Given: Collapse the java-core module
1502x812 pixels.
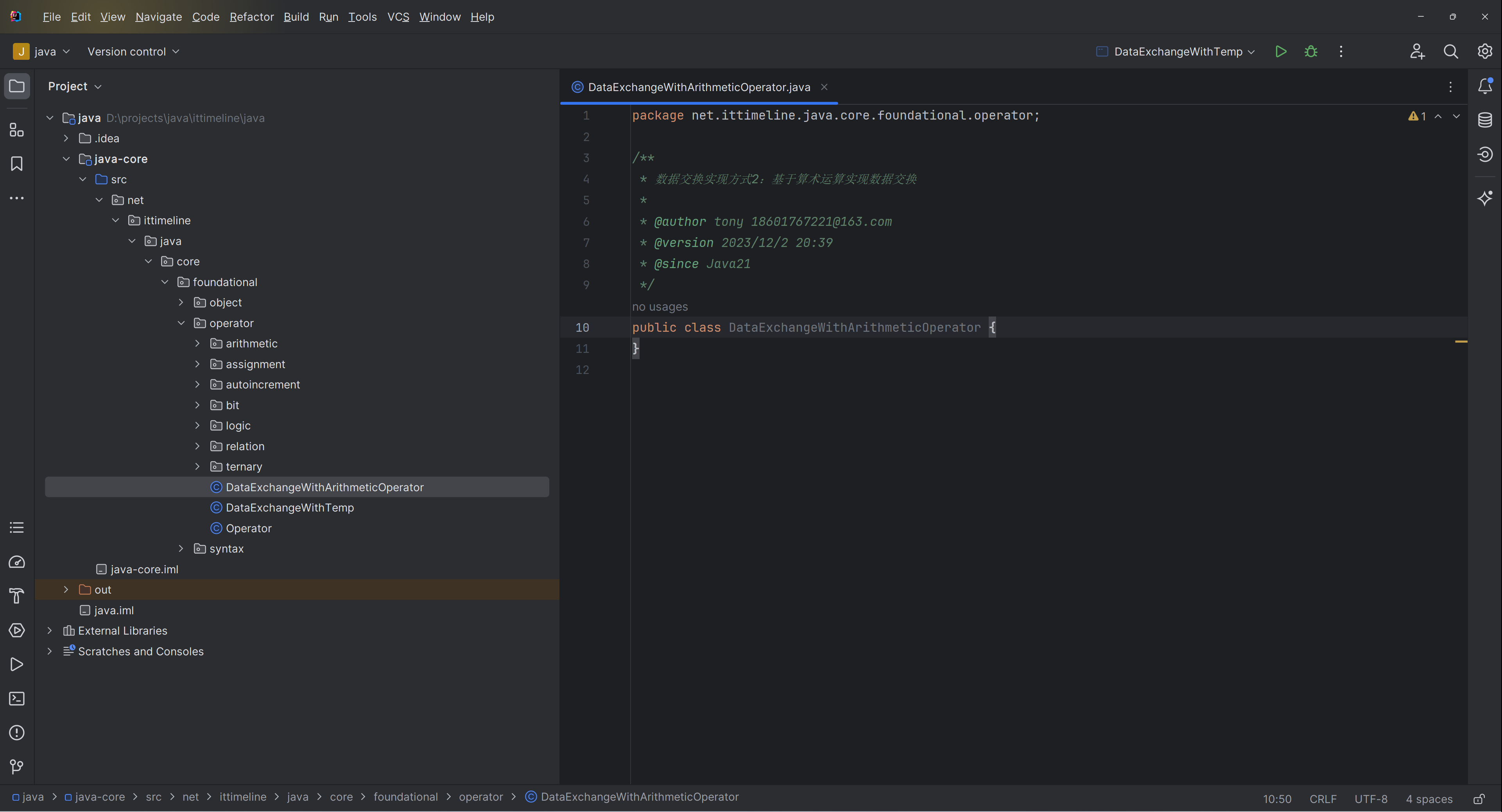Looking at the screenshot, I should (x=66, y=159).
